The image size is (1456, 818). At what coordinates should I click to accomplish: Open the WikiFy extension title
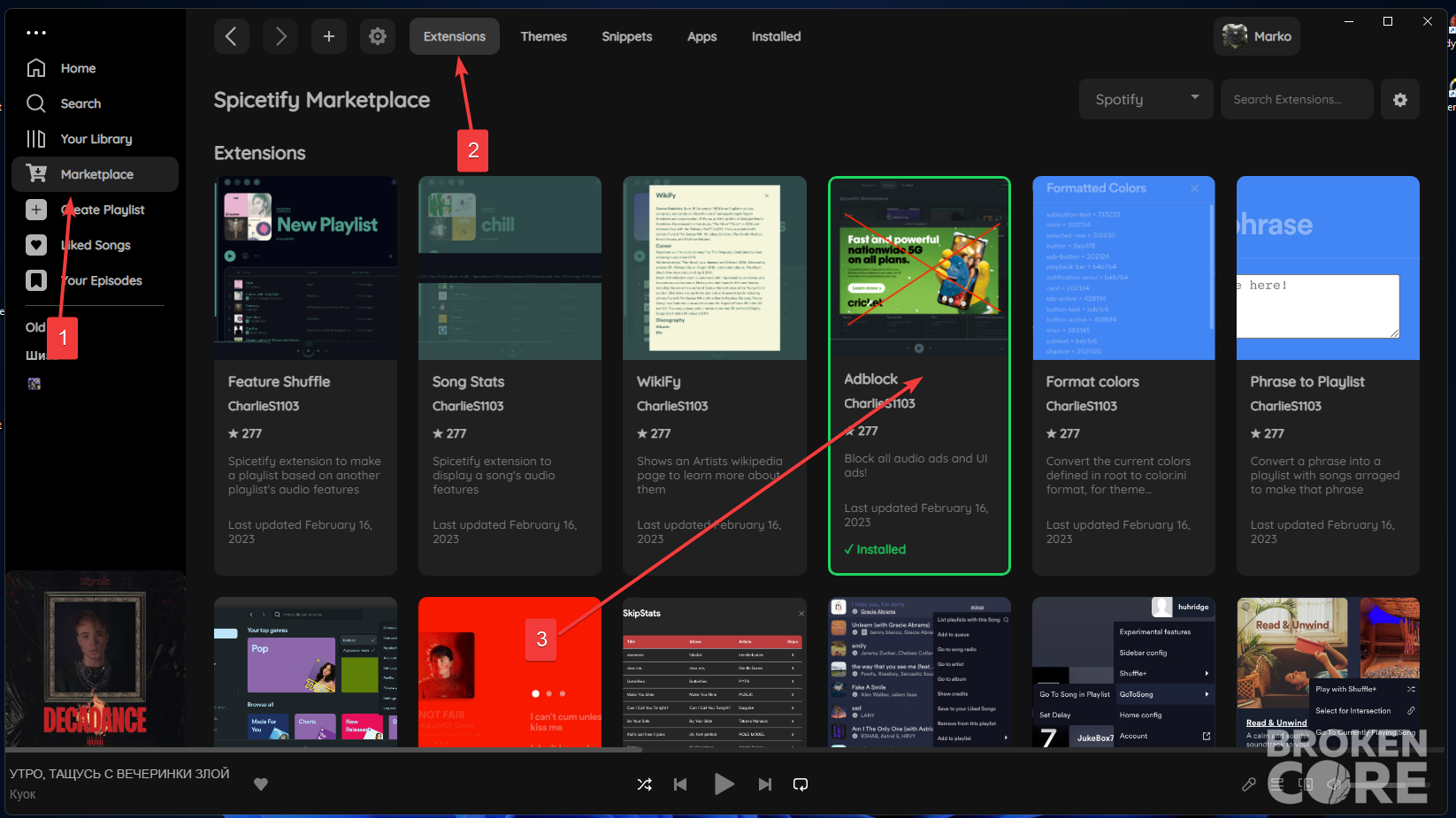(659, 382)
